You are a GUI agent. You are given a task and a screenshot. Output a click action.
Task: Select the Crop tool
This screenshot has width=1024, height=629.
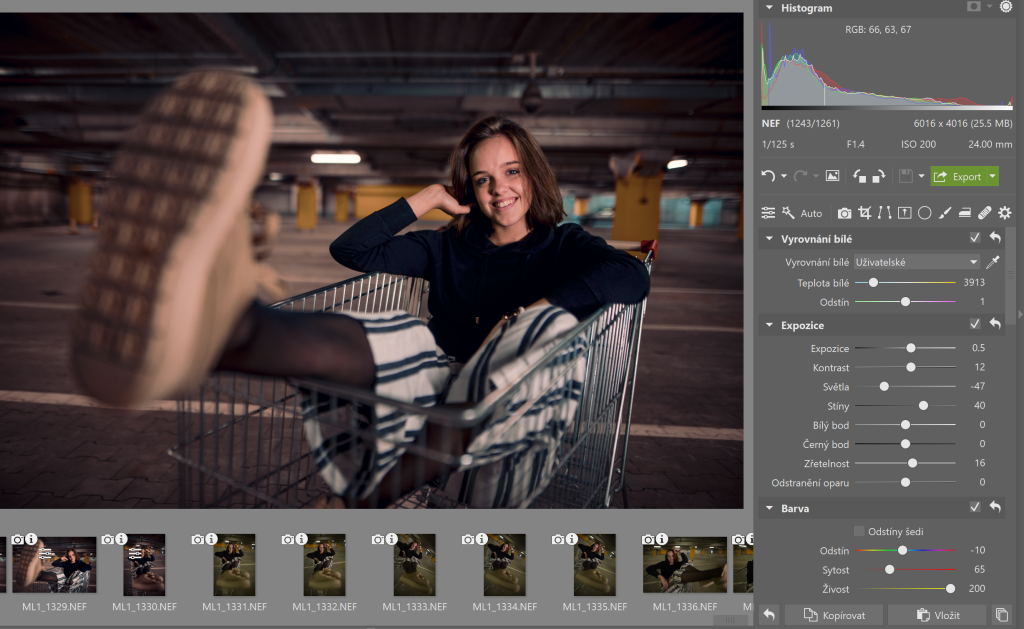865,213
